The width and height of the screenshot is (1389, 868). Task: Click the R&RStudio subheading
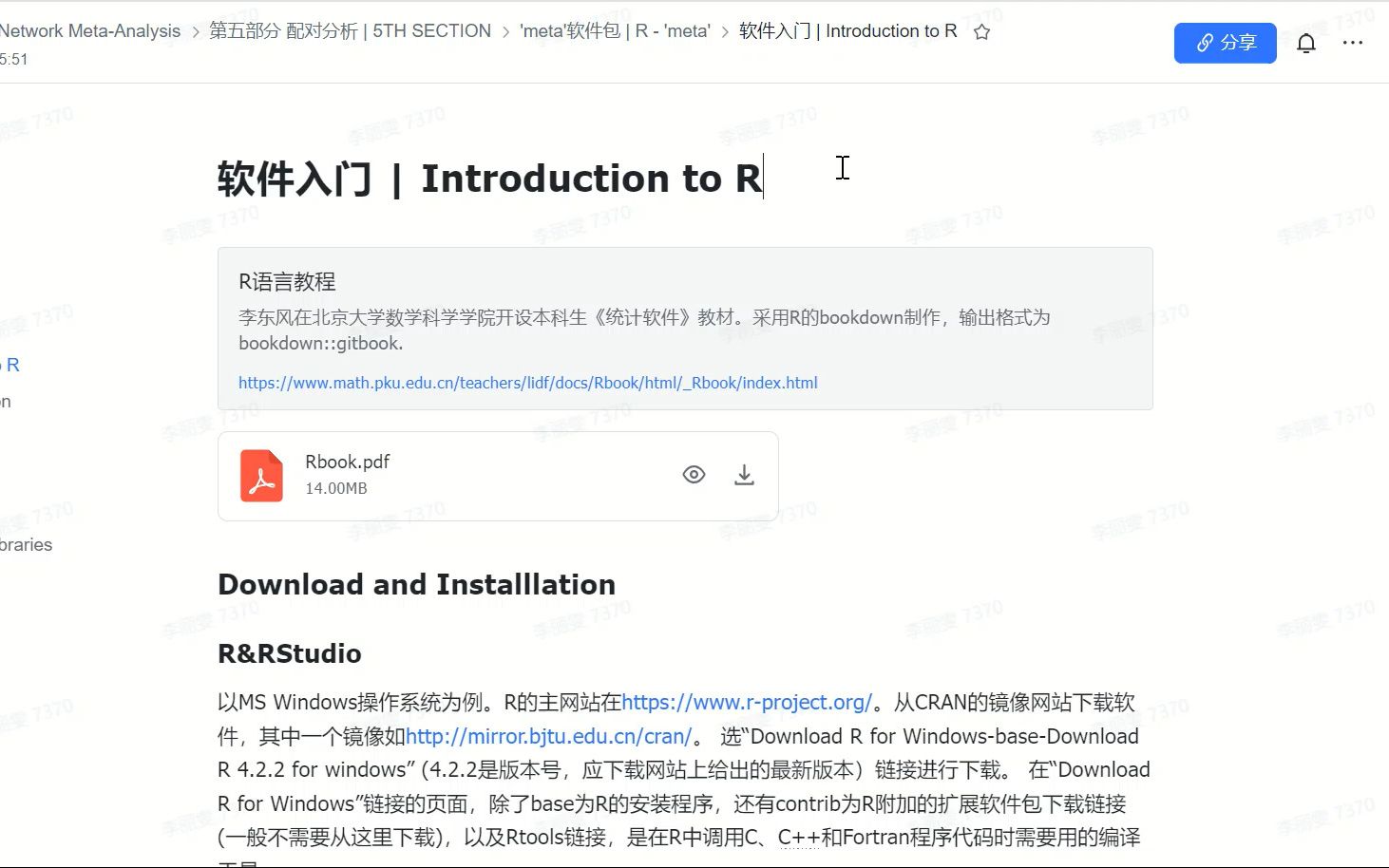tap(290, 654)
